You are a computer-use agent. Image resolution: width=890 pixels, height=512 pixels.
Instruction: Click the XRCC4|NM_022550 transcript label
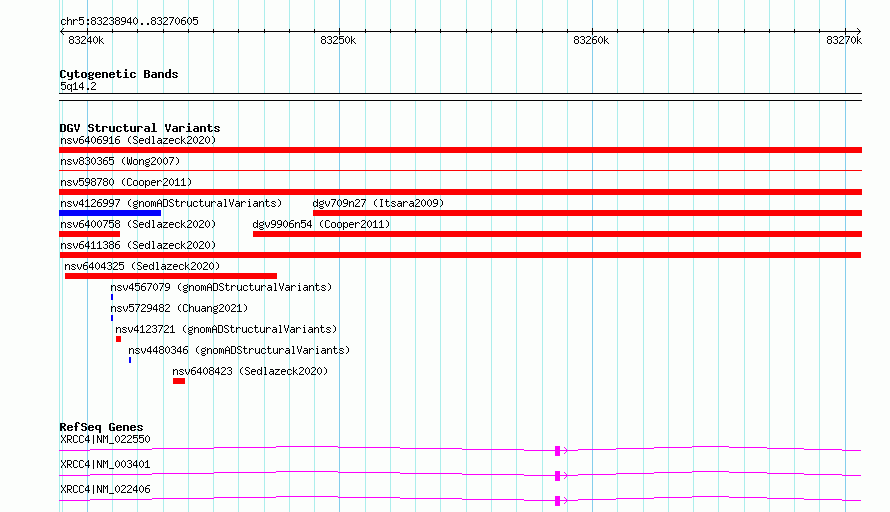point(105,439)
